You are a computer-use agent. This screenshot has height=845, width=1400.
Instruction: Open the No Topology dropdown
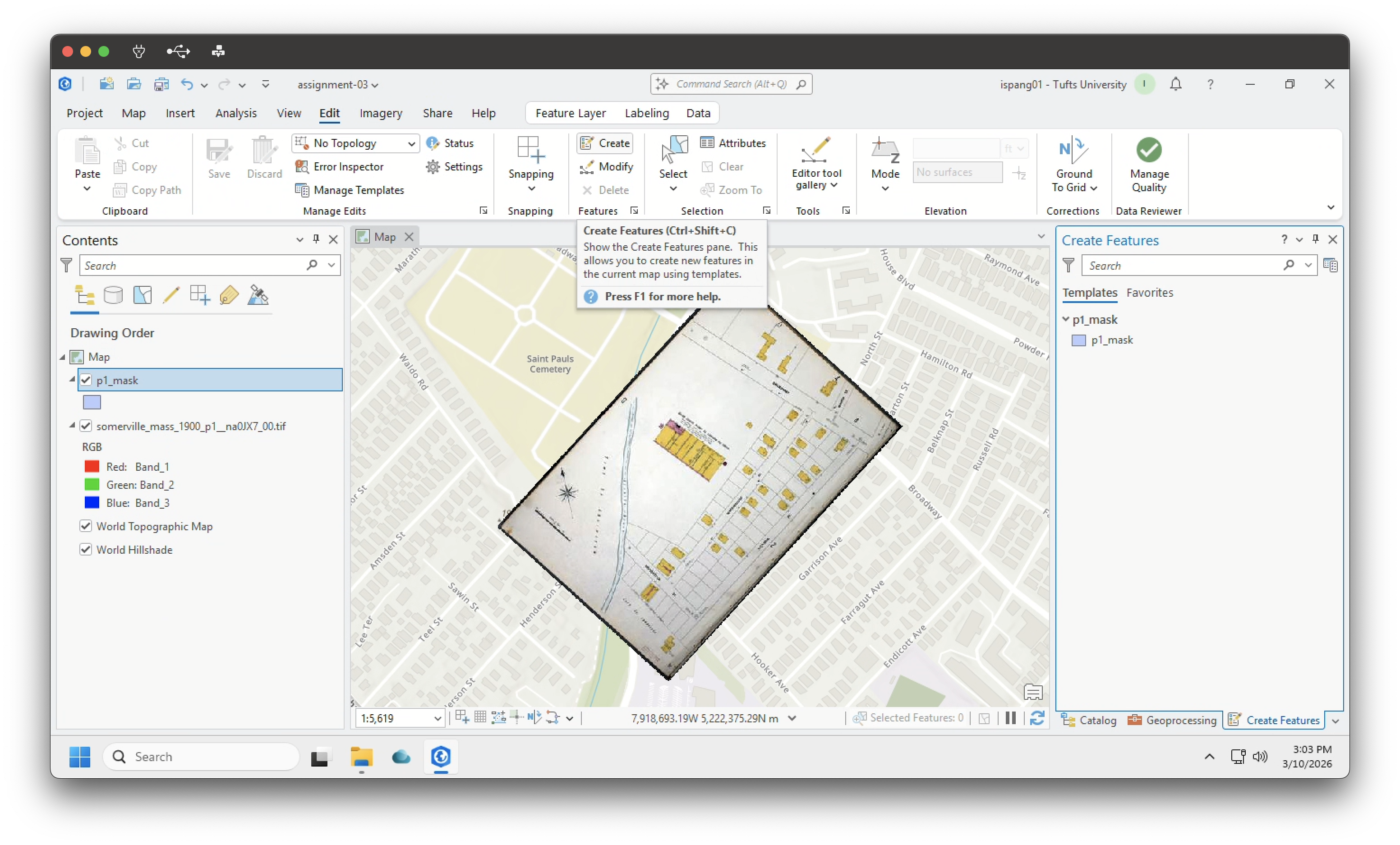click(x=411, y=144)
